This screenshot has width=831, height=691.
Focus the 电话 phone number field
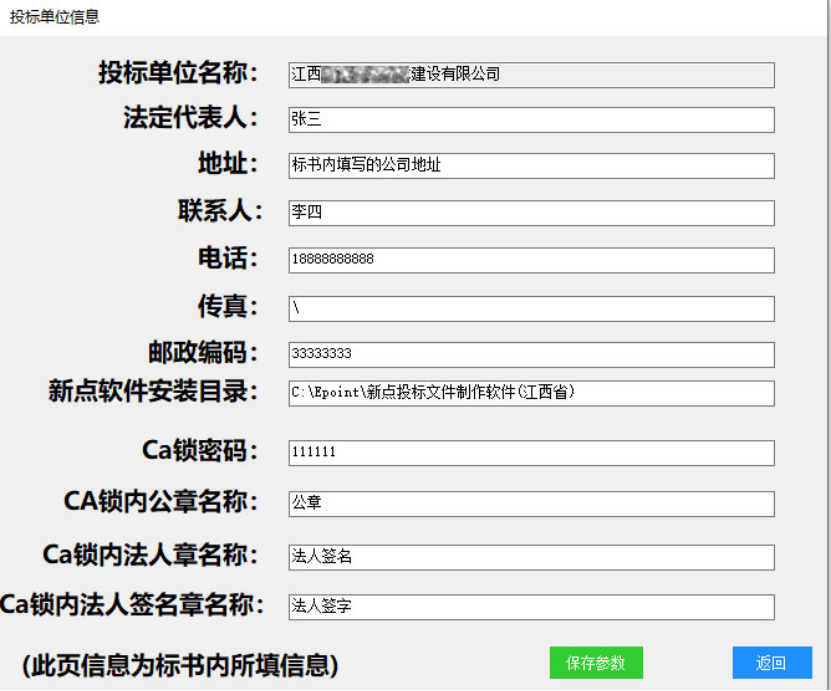(x=530, y=260)
